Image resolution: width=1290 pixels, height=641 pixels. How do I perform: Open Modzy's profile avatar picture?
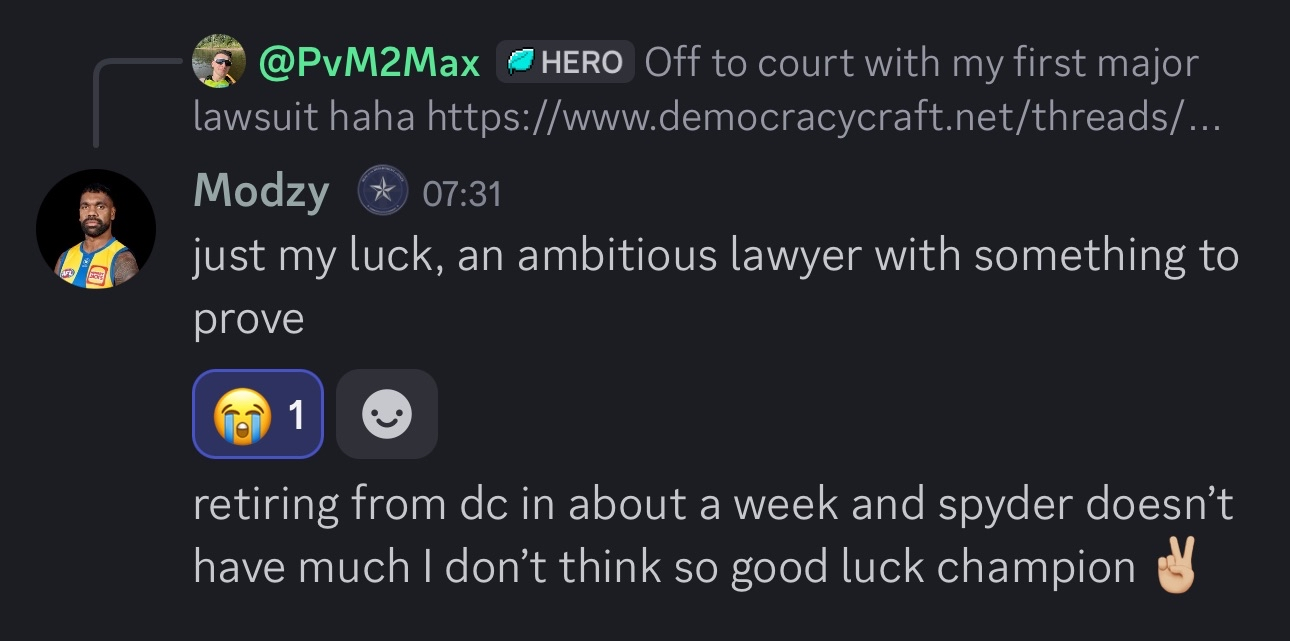[96, 229]
